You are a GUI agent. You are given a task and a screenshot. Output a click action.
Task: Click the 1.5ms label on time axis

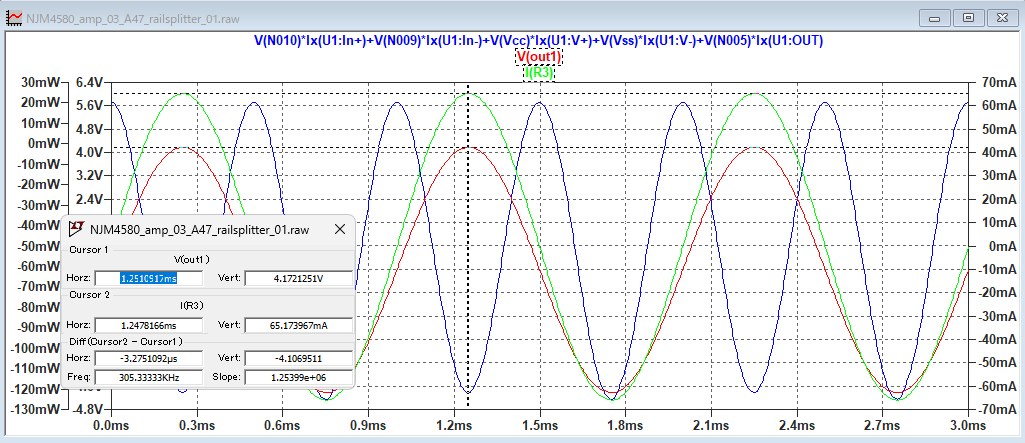point(539,425)
